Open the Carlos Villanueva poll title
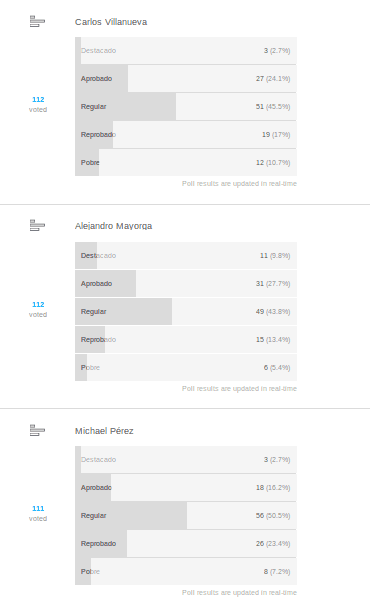 [x=111, y=22]
